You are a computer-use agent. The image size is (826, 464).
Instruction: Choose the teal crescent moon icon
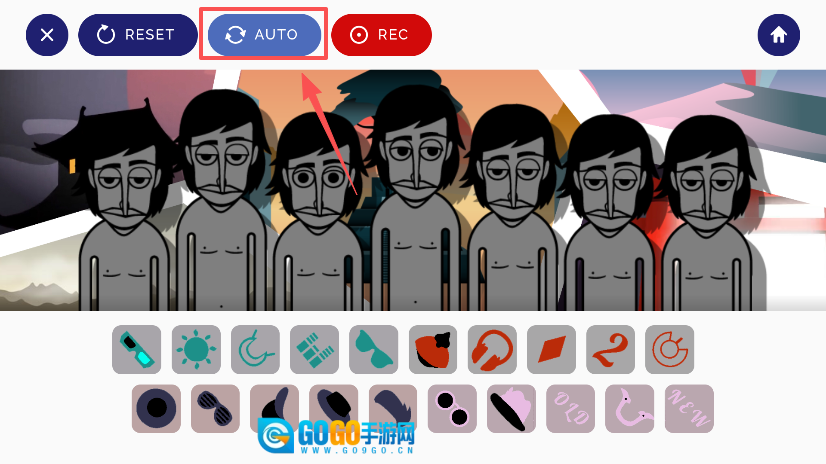(255, 349)
